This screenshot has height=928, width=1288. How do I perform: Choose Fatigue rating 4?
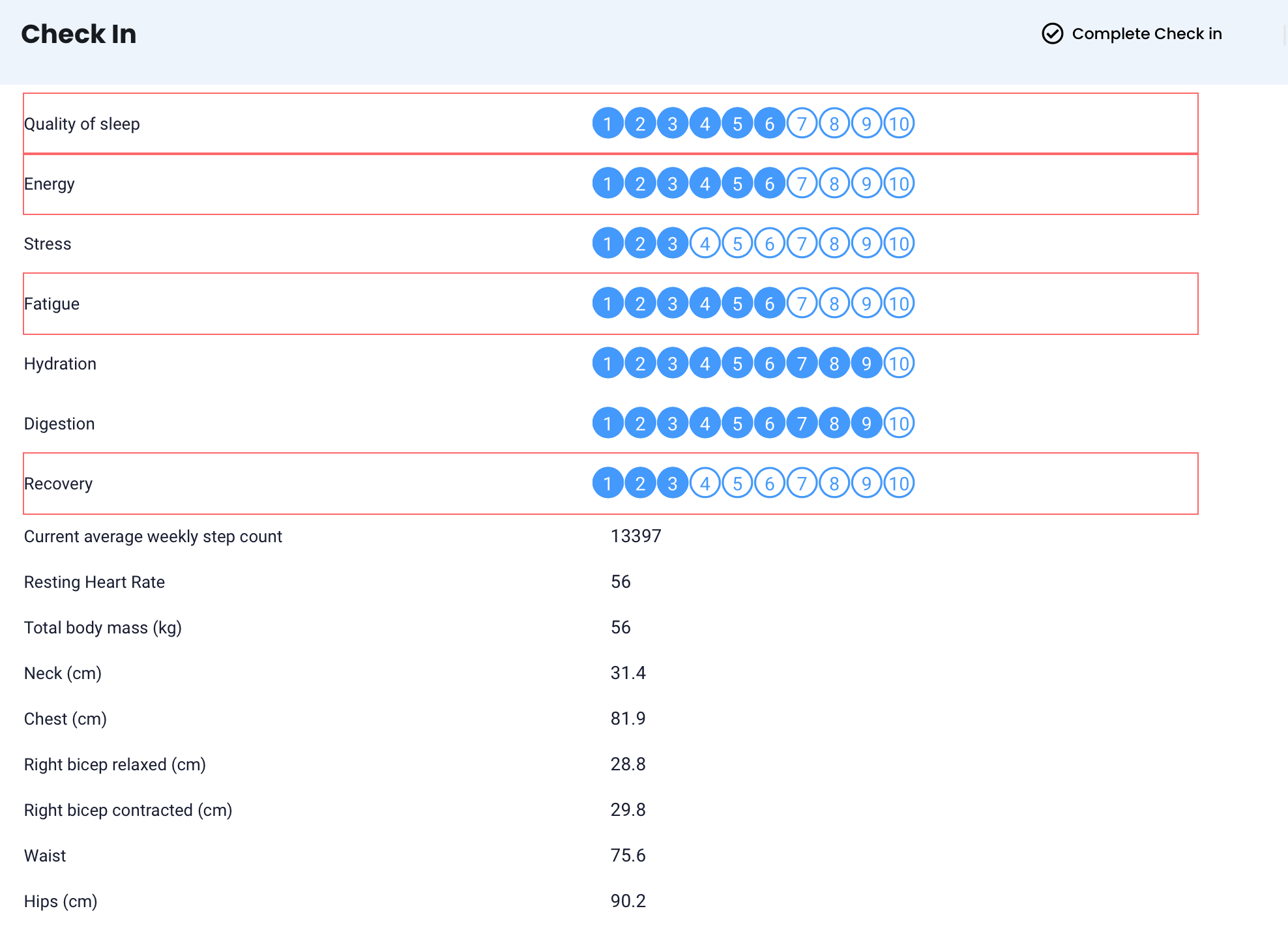pyautogui.click(x=705, y=304)
